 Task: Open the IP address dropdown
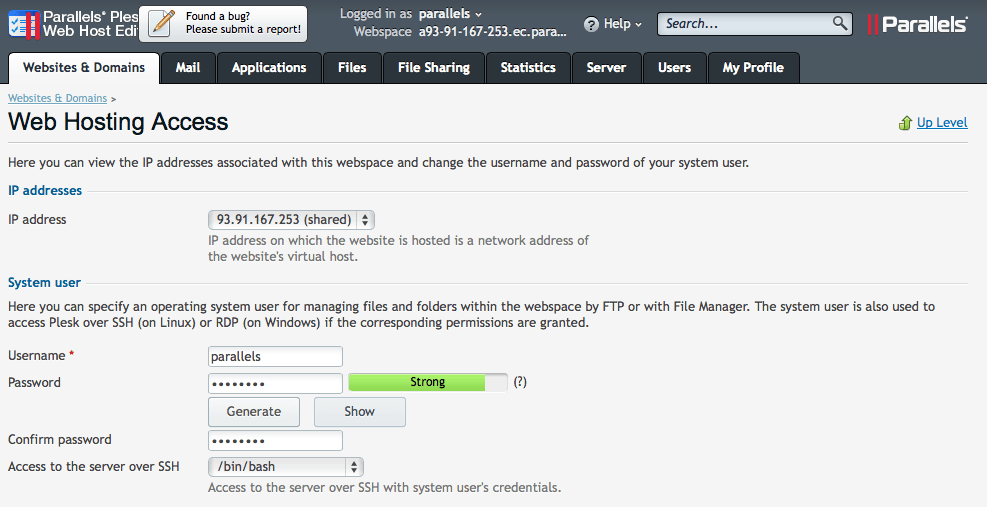pos(291,220)
